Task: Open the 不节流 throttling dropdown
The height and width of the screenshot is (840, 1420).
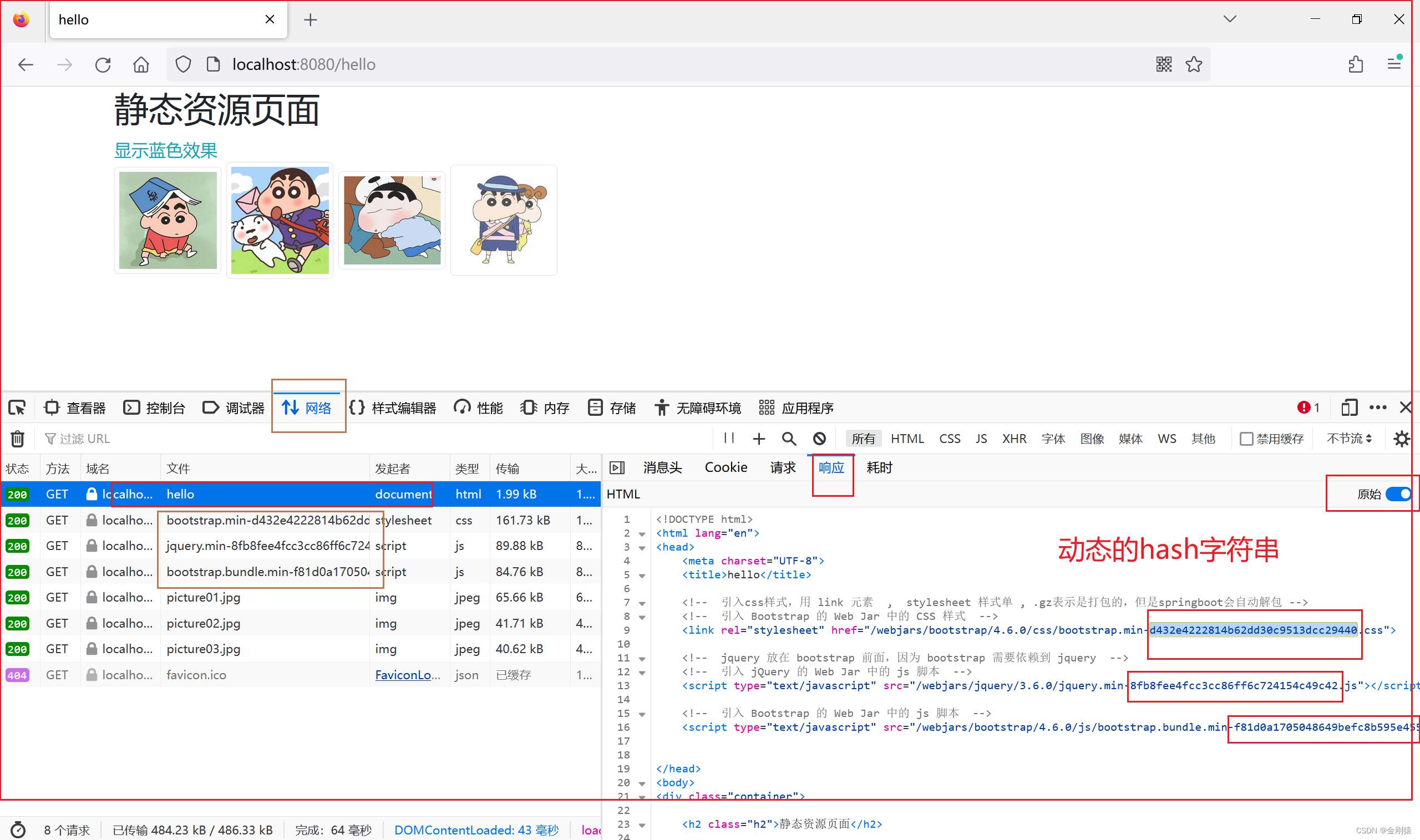Action: click(x=1348, y=439)
